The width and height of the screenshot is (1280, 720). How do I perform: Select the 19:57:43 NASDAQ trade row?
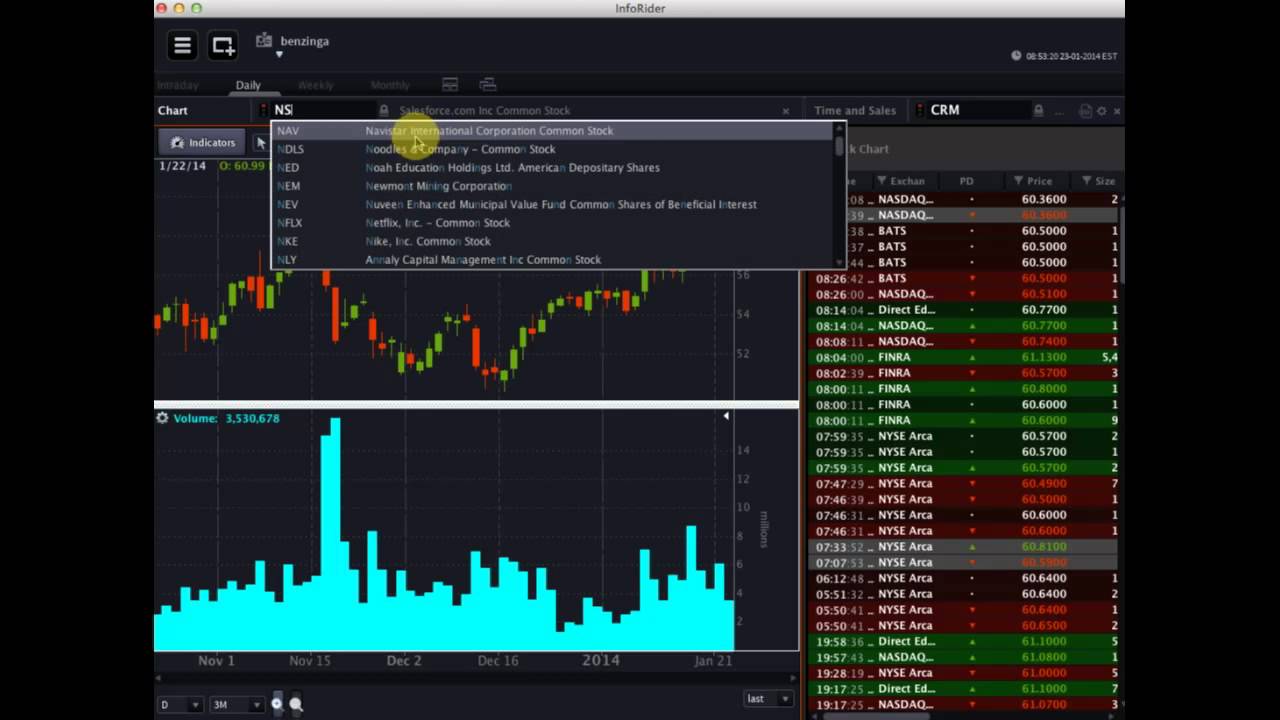coord(963,657)
